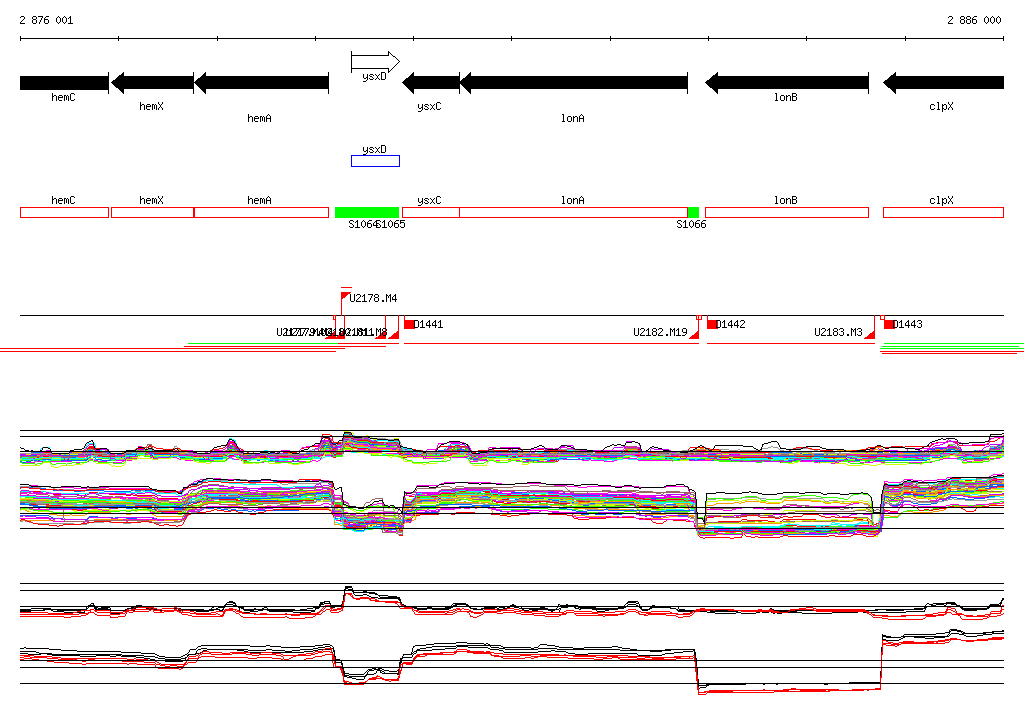Click the hemA black gene arrow
Screen dimensions: 1024x714
[x=261, y=83]
